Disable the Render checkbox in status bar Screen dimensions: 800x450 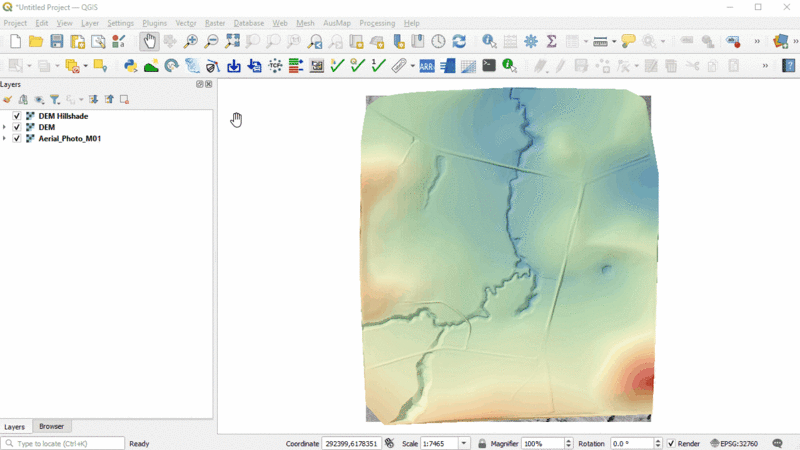(671, 443)
